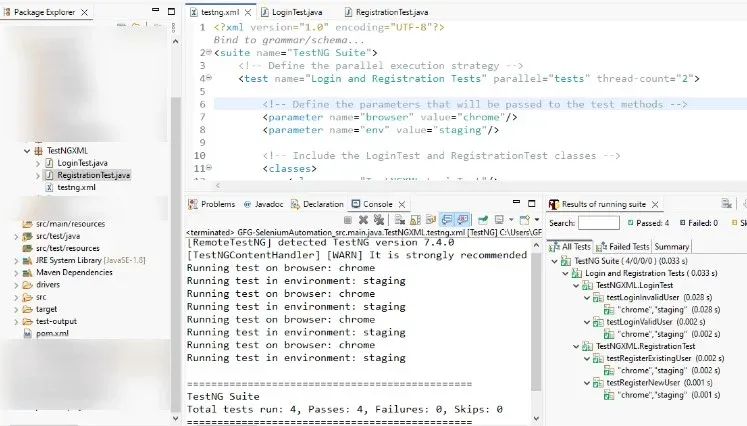Show the Failed Tests tab
The image size is (747, 426).
tap(622, 247)
